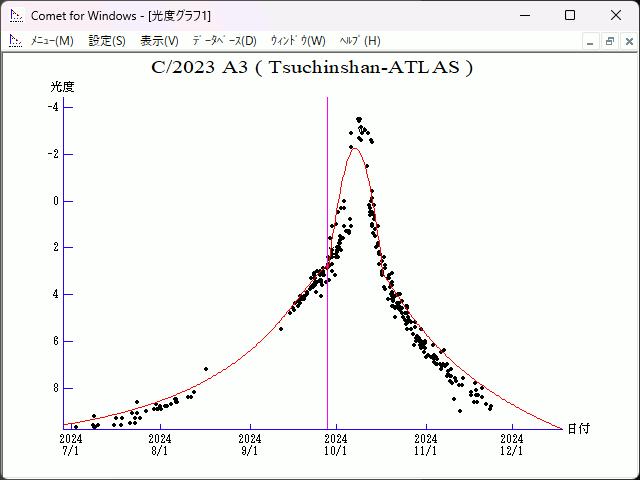
Task: Click the C/2023 A3 graph title
Action: [x=312, y=68]
